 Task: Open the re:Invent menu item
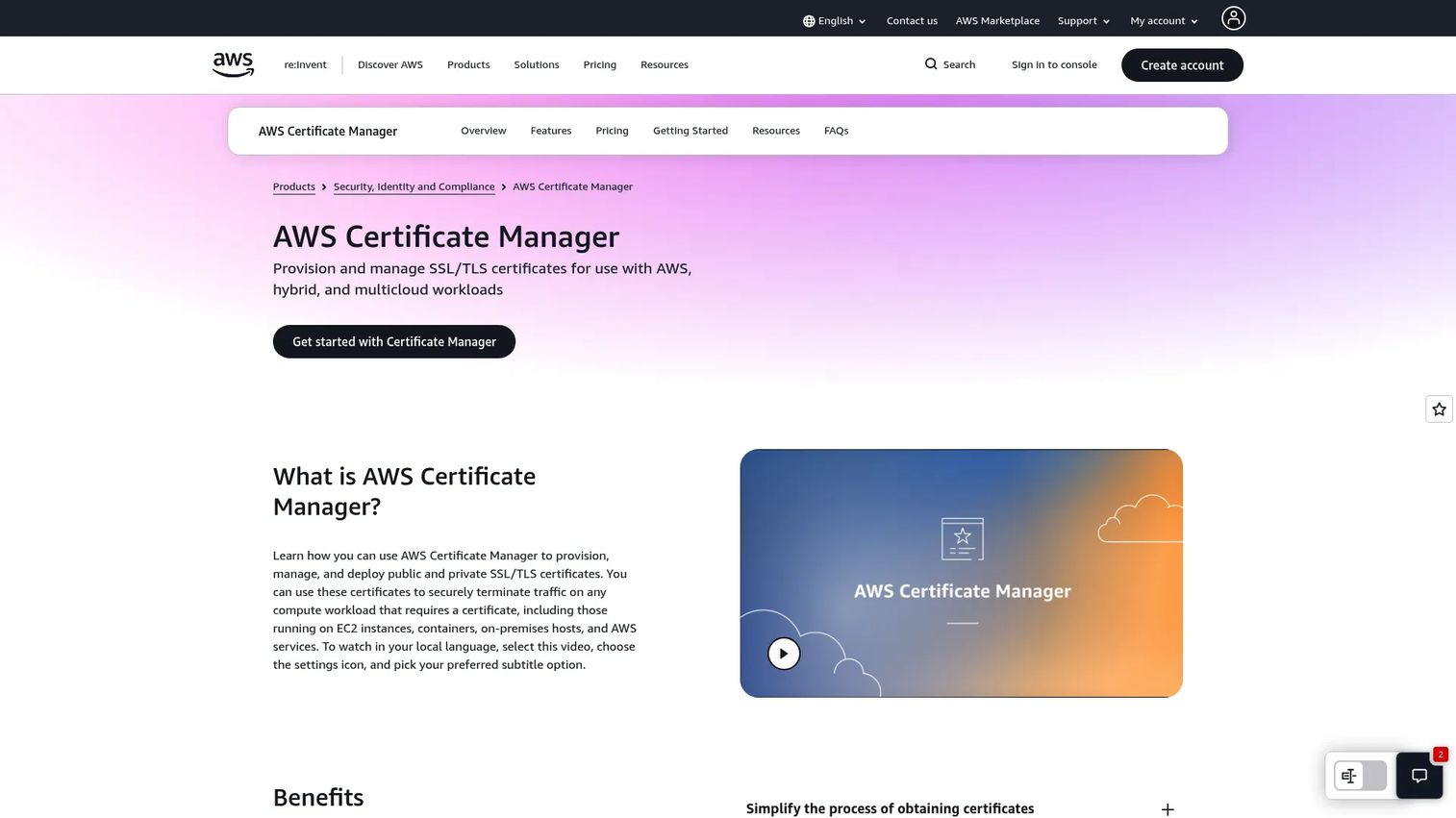[x=305, y=65]
